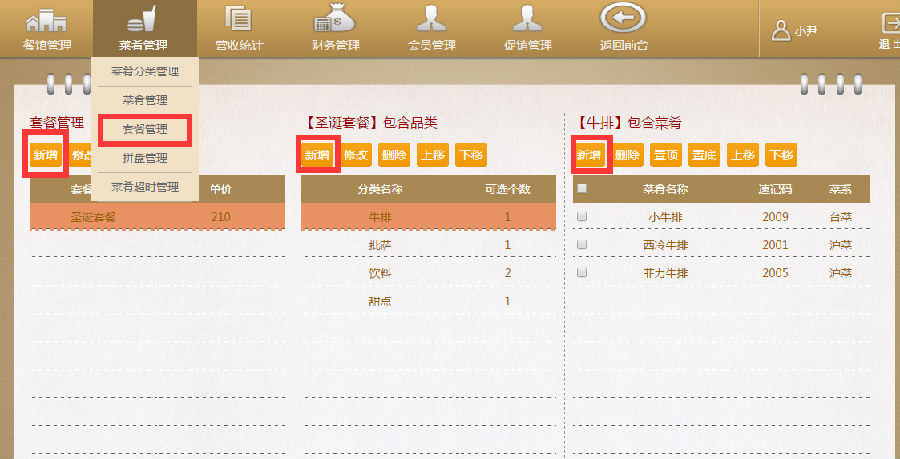Open 营收统计 revenue statistics icon
The width and height of the screenshot is (900, 459).
(x=238, y=20)
